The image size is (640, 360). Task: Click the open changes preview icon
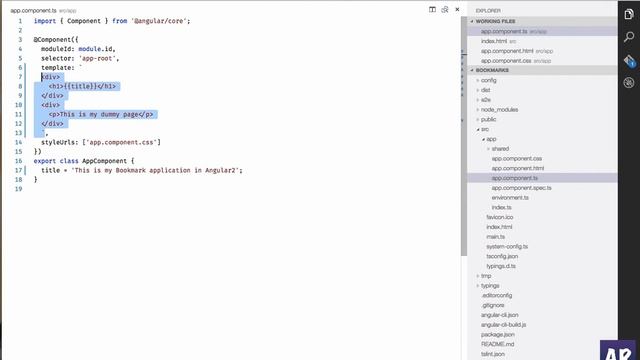point(445,9)
